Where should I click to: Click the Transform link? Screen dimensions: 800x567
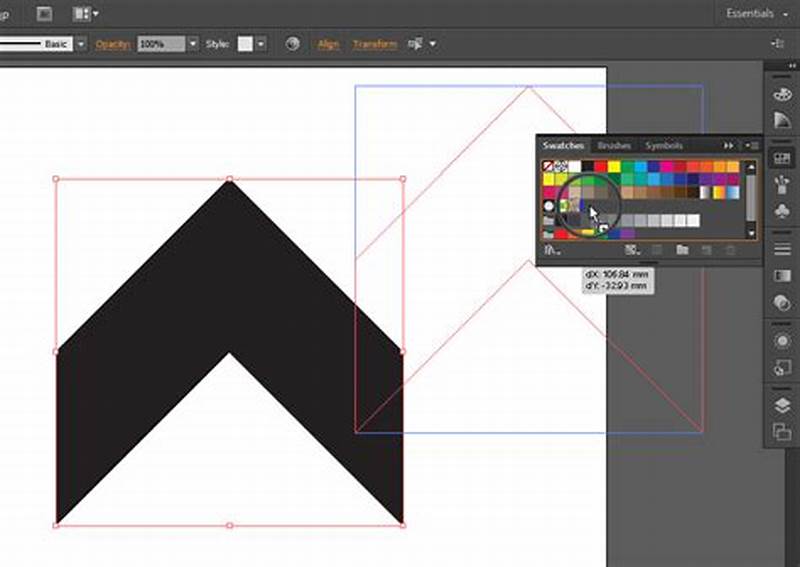point(375,44)
